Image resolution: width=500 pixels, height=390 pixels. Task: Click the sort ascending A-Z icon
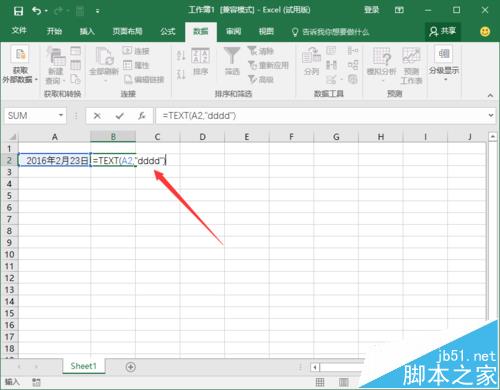(181, 55)
